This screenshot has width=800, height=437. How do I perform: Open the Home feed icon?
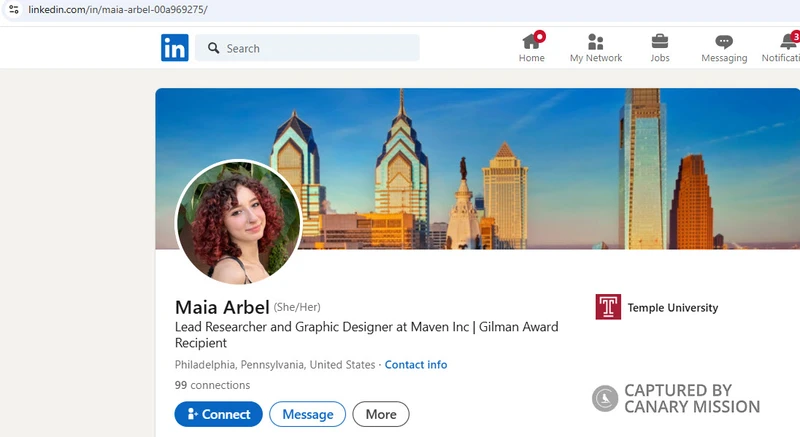pyautogui.click(x=532, y=41)
